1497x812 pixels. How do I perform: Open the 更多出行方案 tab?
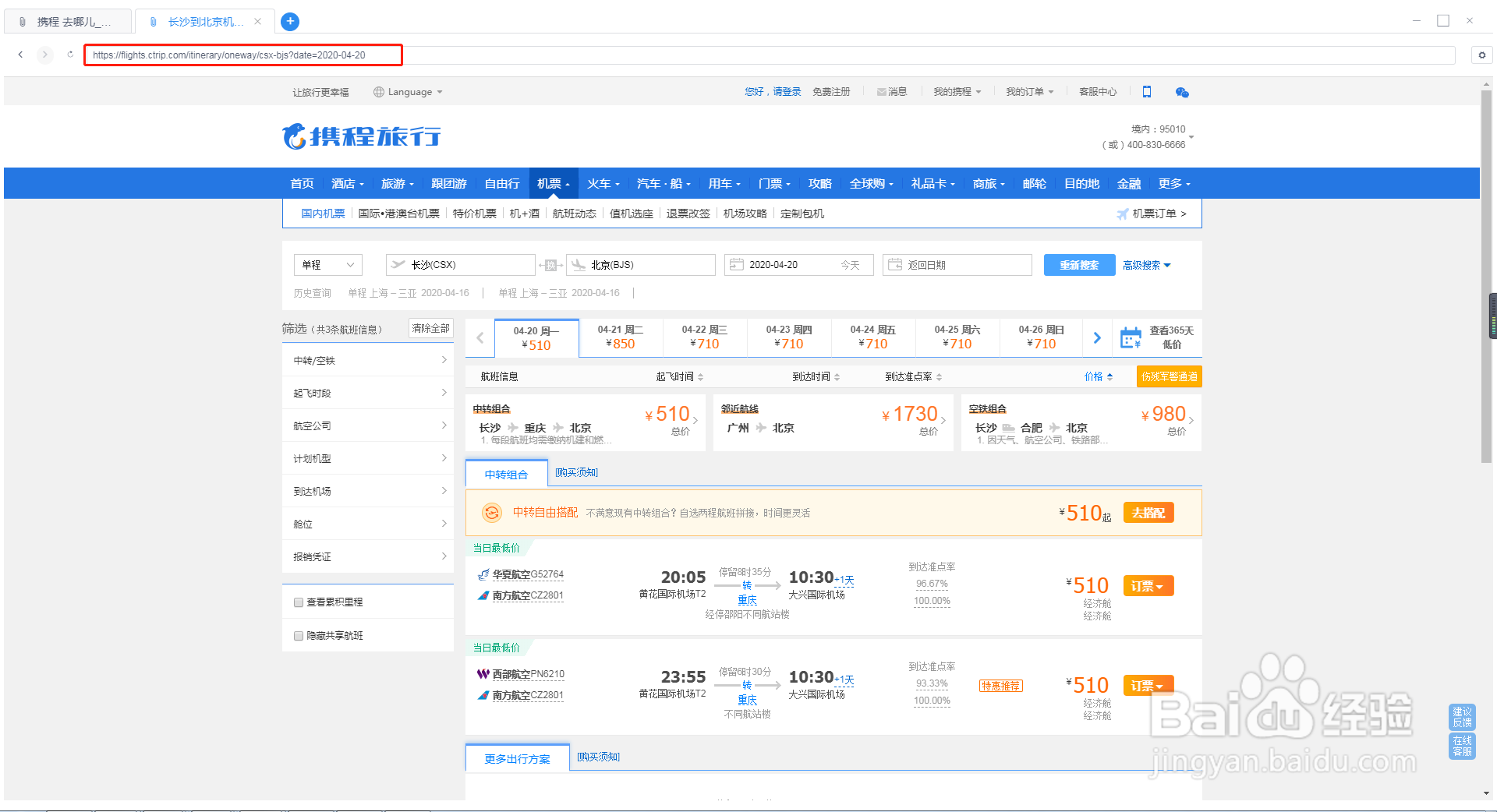[x=518, y=758]
